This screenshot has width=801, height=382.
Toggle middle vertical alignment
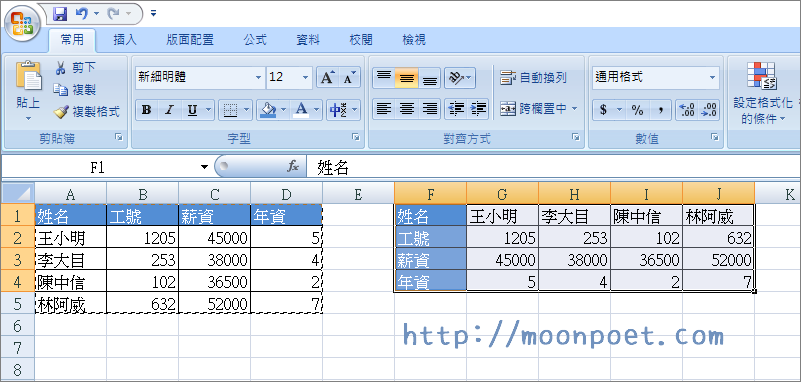click(407, 78)
